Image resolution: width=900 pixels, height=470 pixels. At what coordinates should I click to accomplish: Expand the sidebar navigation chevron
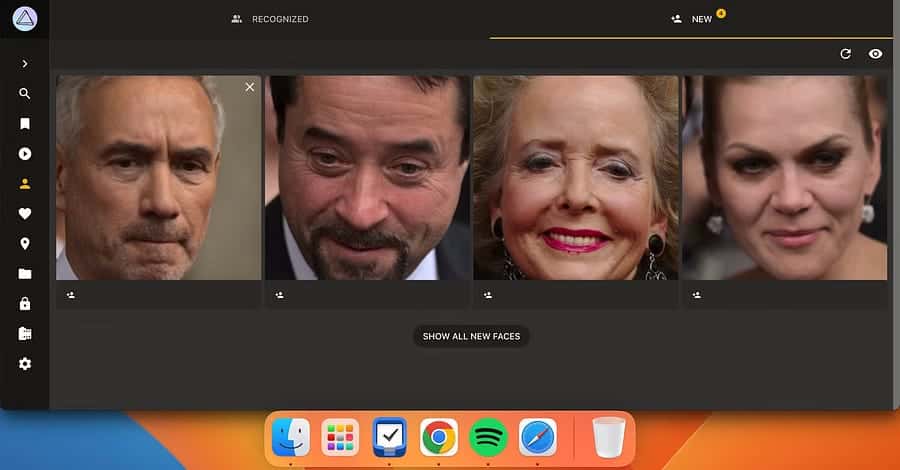tap(25, 64)
